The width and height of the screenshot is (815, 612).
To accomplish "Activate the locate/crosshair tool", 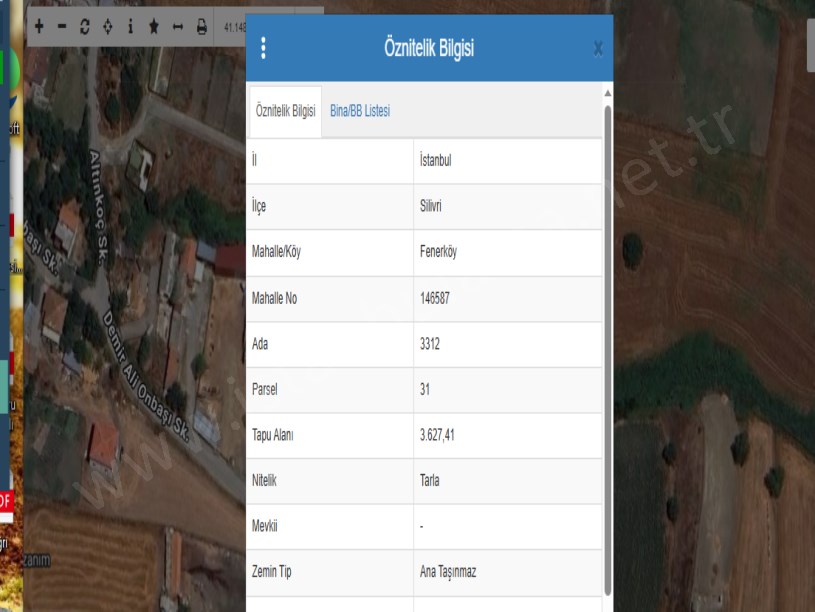I will pos(108,27).
